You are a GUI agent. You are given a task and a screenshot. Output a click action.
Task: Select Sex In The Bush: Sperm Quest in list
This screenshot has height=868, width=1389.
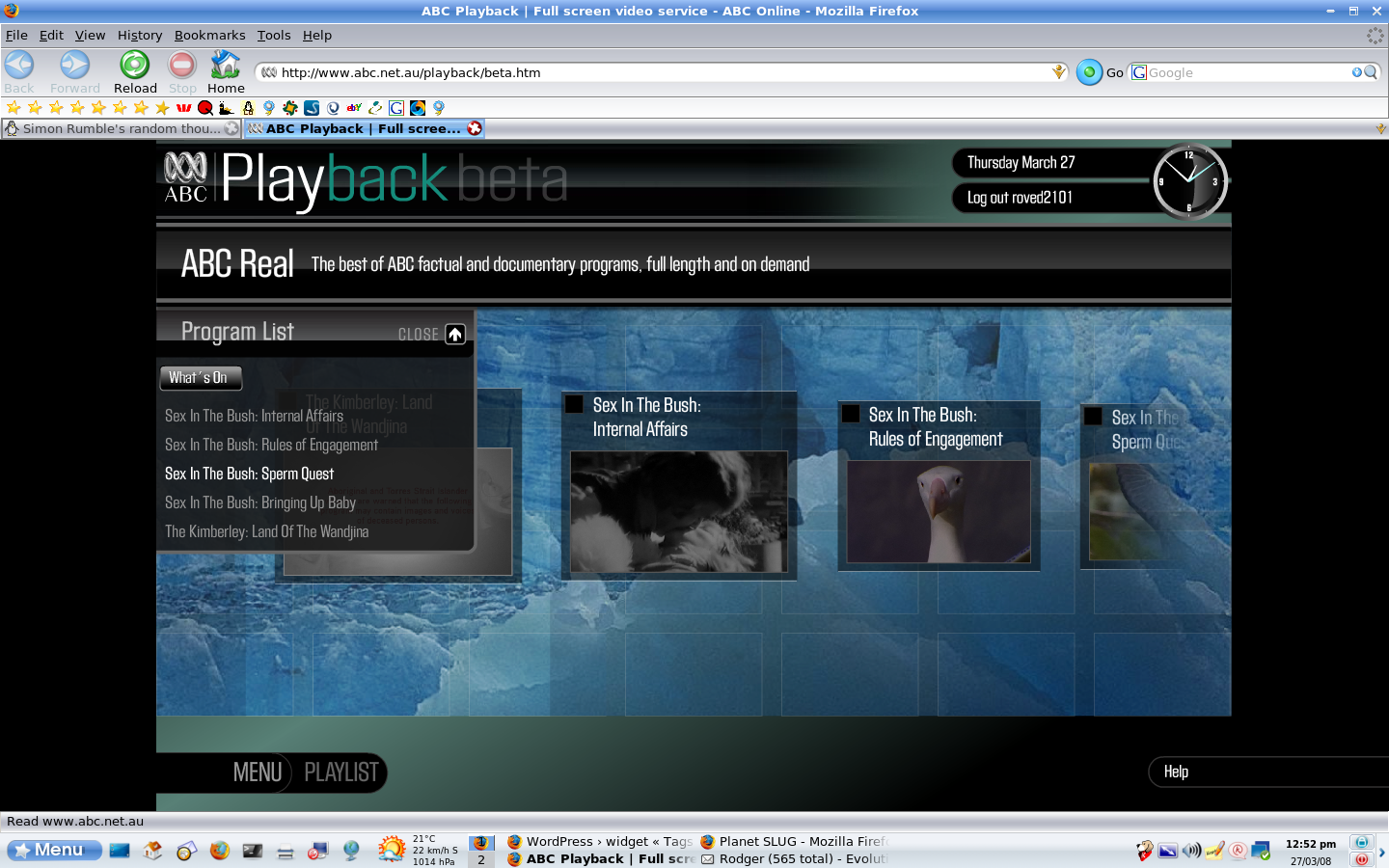point(249,474)
